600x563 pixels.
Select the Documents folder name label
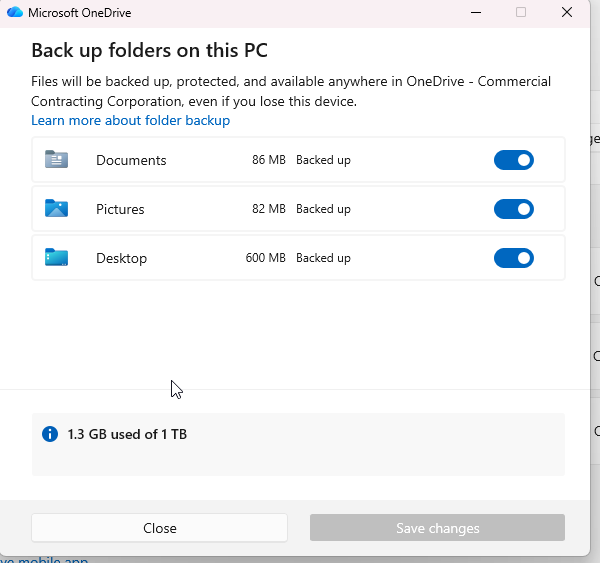tap(131, 160)
